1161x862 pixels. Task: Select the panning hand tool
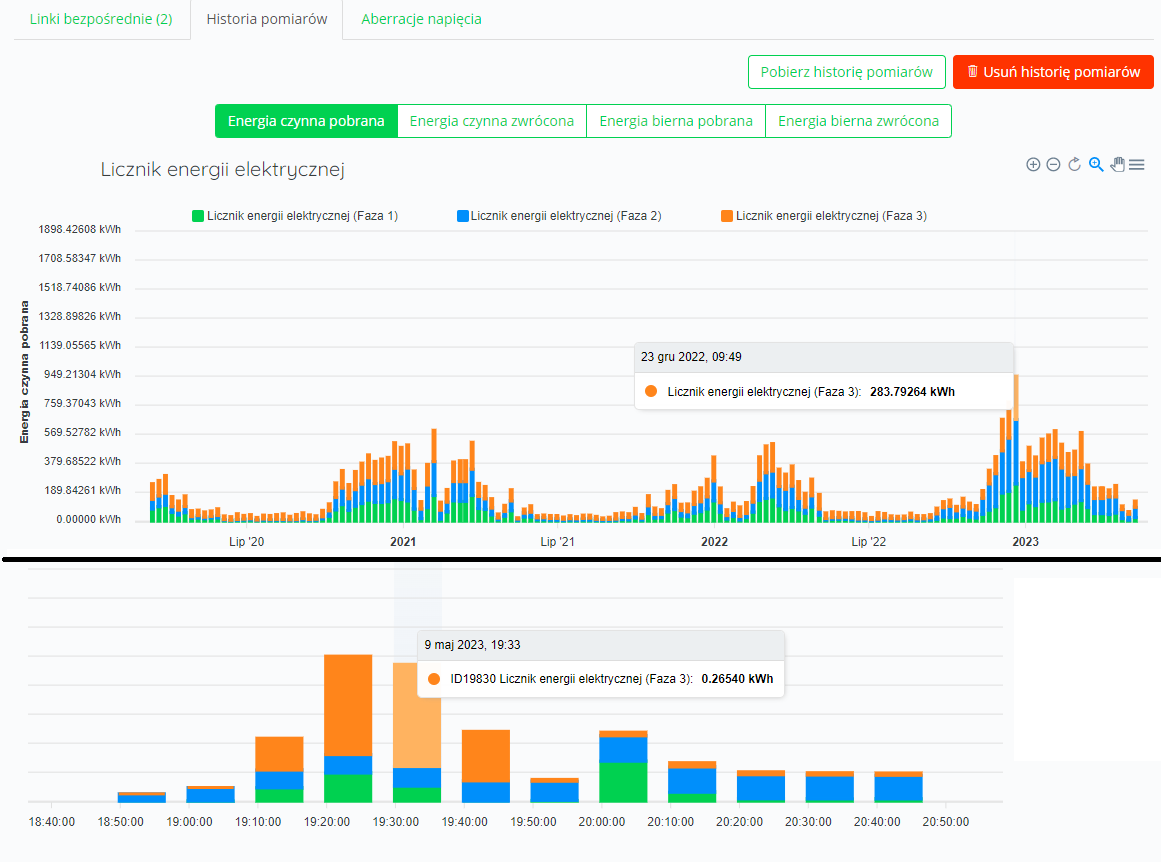point(1117,164)
